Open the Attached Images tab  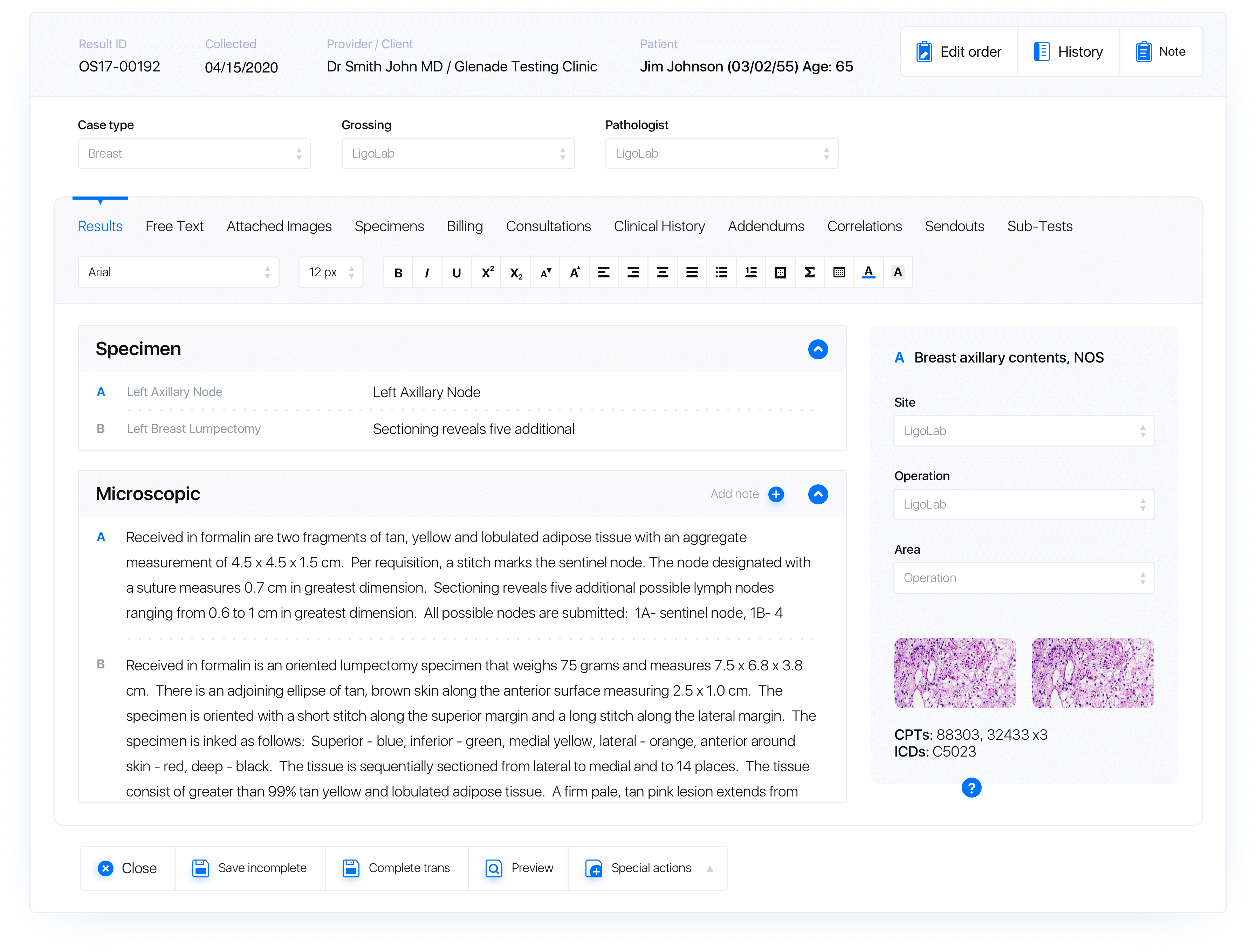(279, 227)
